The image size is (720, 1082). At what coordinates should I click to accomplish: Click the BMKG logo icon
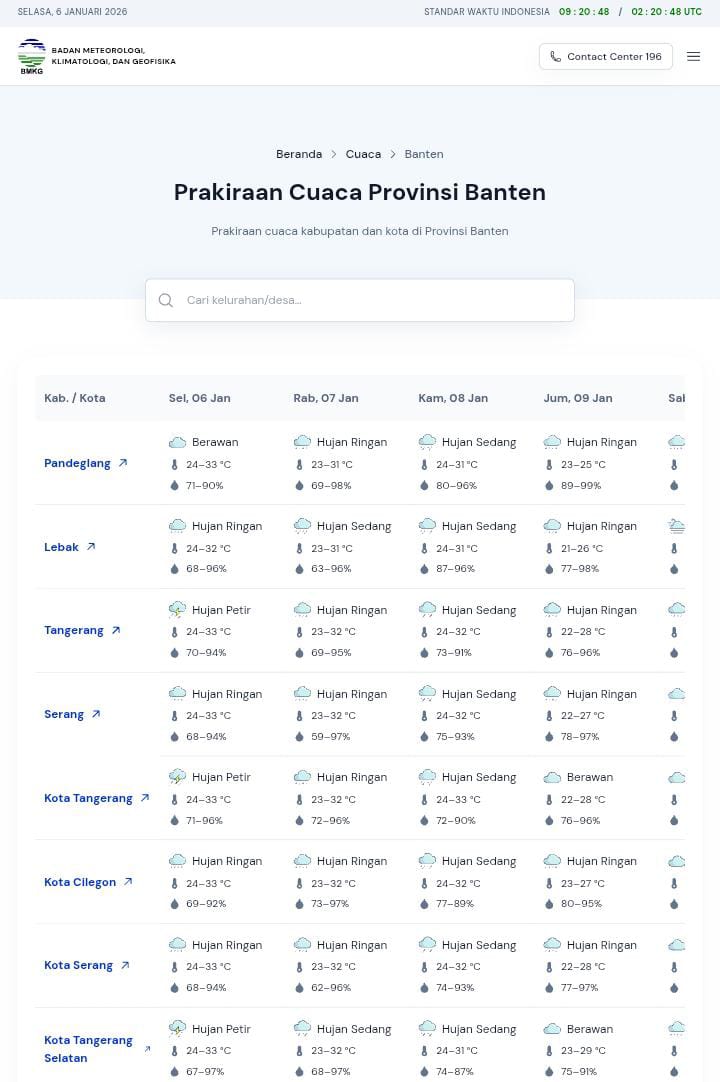tap(32, 57)
